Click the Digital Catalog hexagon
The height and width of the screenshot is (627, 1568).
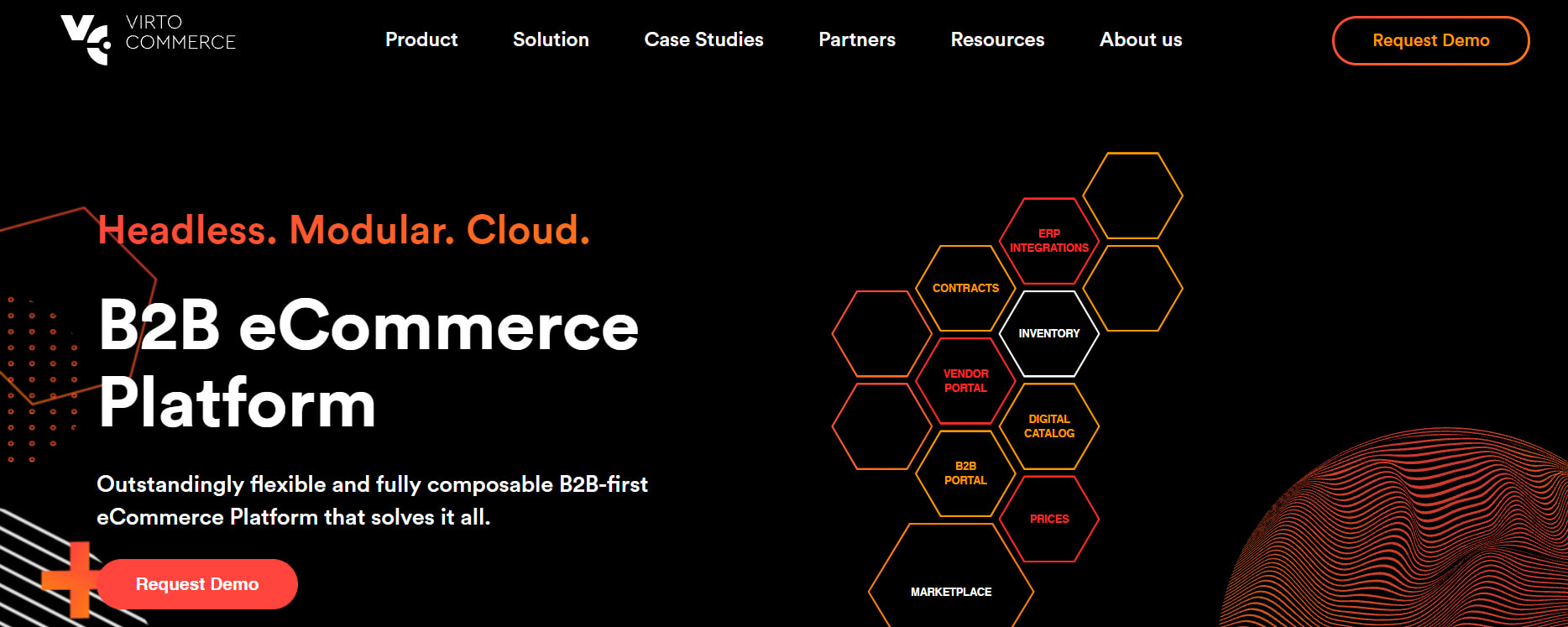1048,426
